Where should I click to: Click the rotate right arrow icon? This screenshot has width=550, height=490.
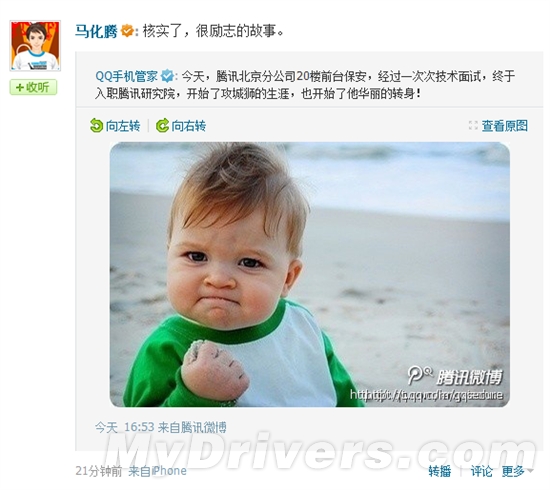[162, 126]
